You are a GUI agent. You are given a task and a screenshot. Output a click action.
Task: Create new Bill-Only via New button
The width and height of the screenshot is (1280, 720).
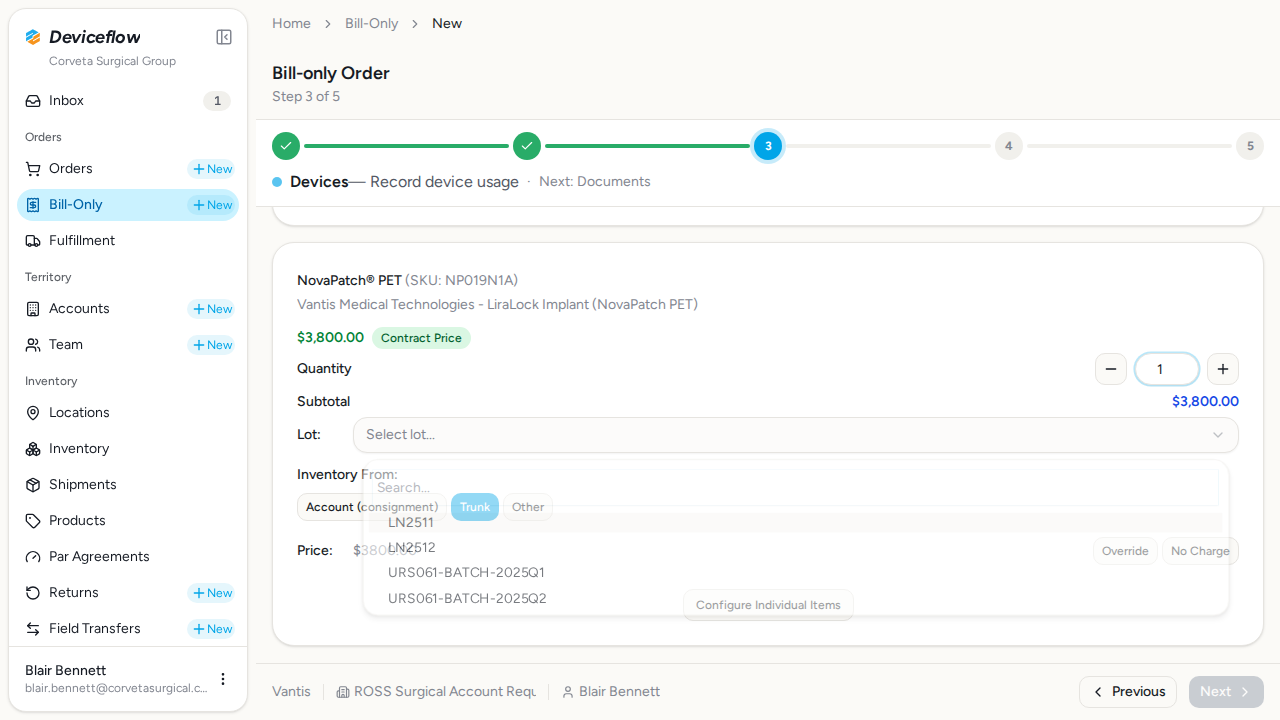click(x=212, y=205)
